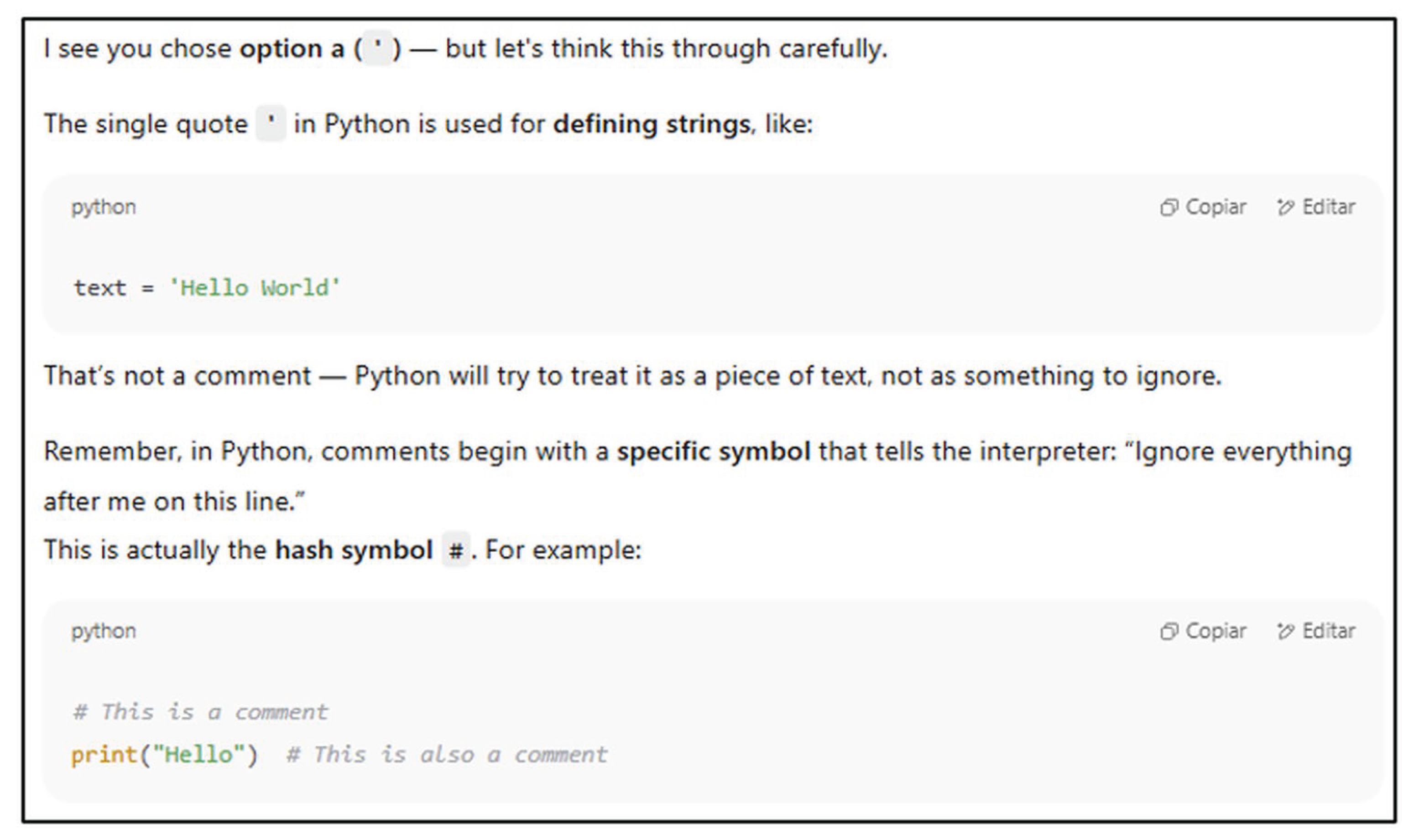
Task: Click the inline # chip after "hash symbol"
Action: click(456, 550)
